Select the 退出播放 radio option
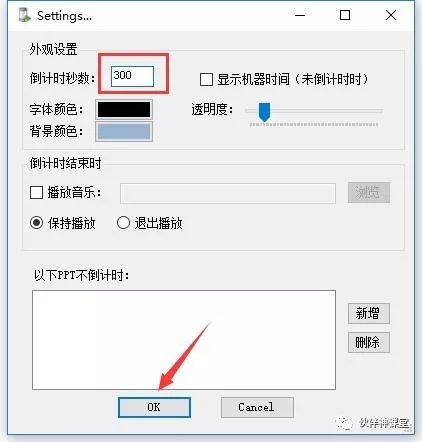The width and height of the screenshot is (422, 442). click(x=123, y=223)
